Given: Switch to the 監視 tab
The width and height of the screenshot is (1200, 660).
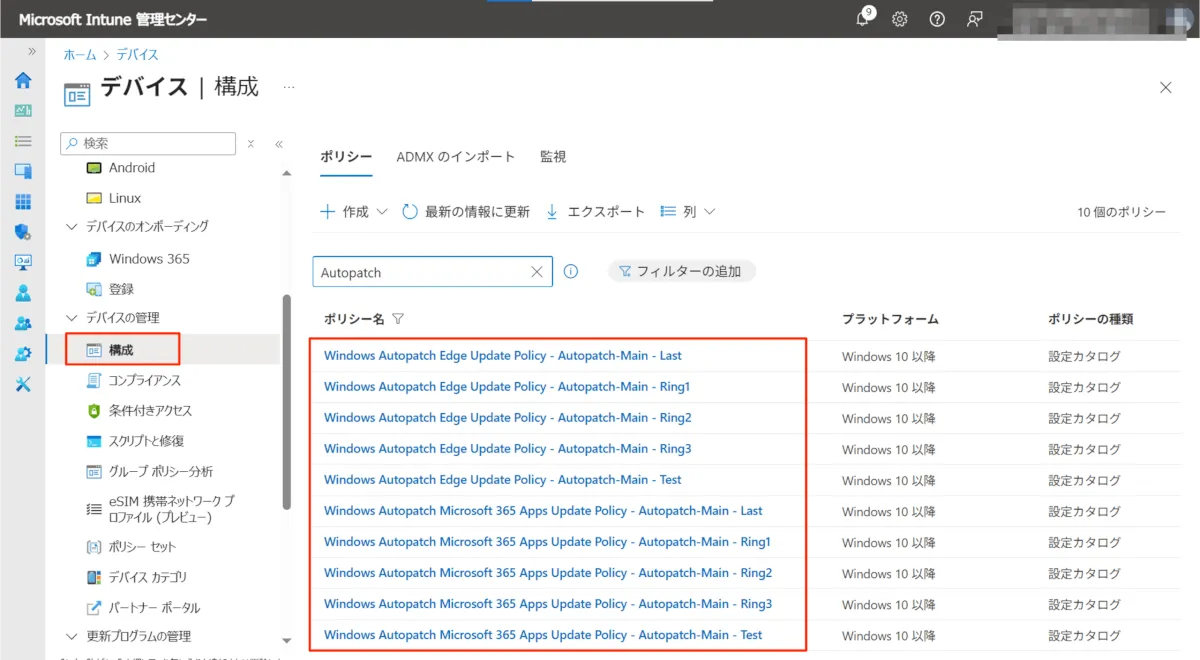Looking at the screenshot, I should [553, 157].
